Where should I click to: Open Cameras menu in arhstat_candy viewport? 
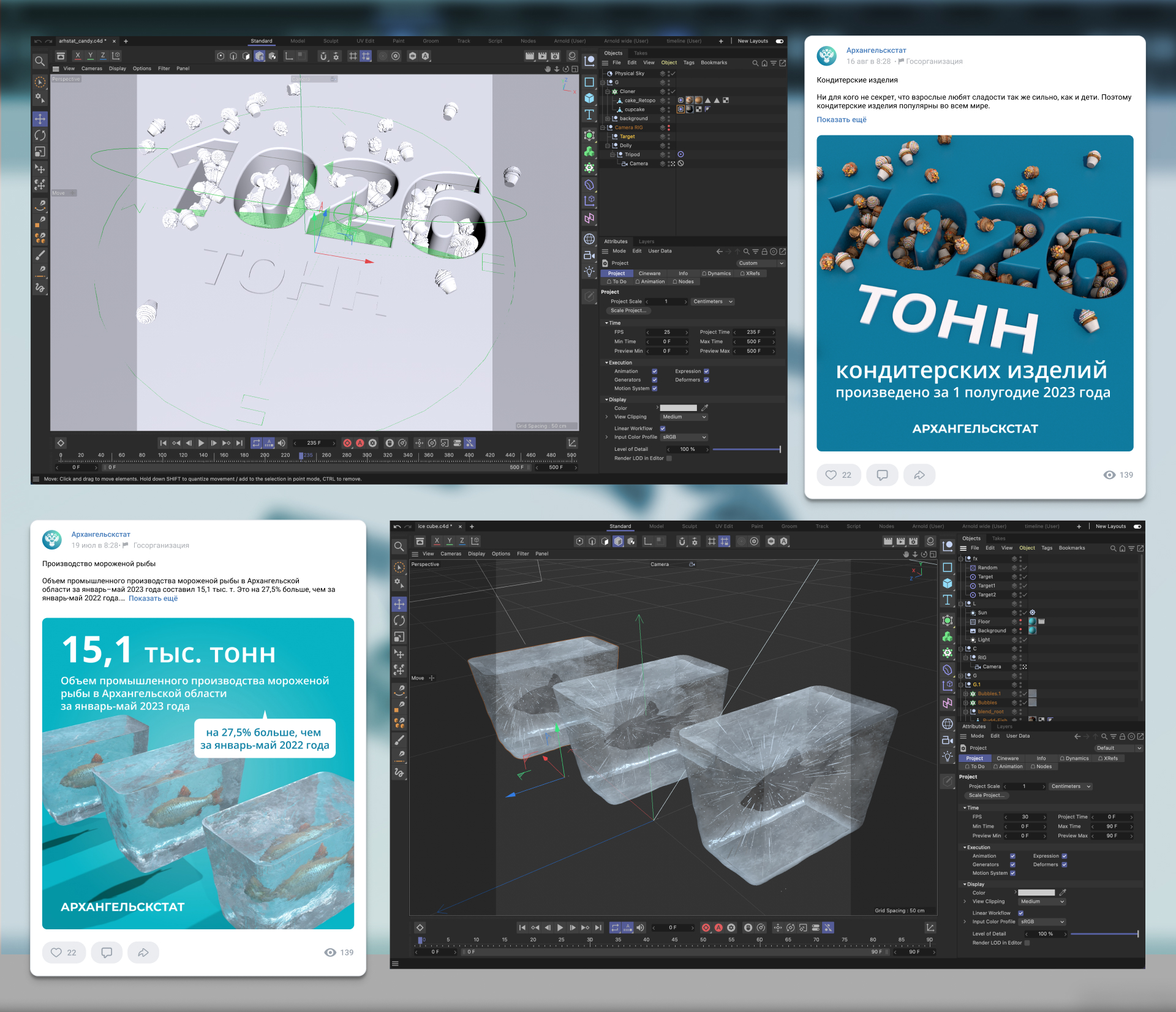pyautogui.click(x=92, y=69)
